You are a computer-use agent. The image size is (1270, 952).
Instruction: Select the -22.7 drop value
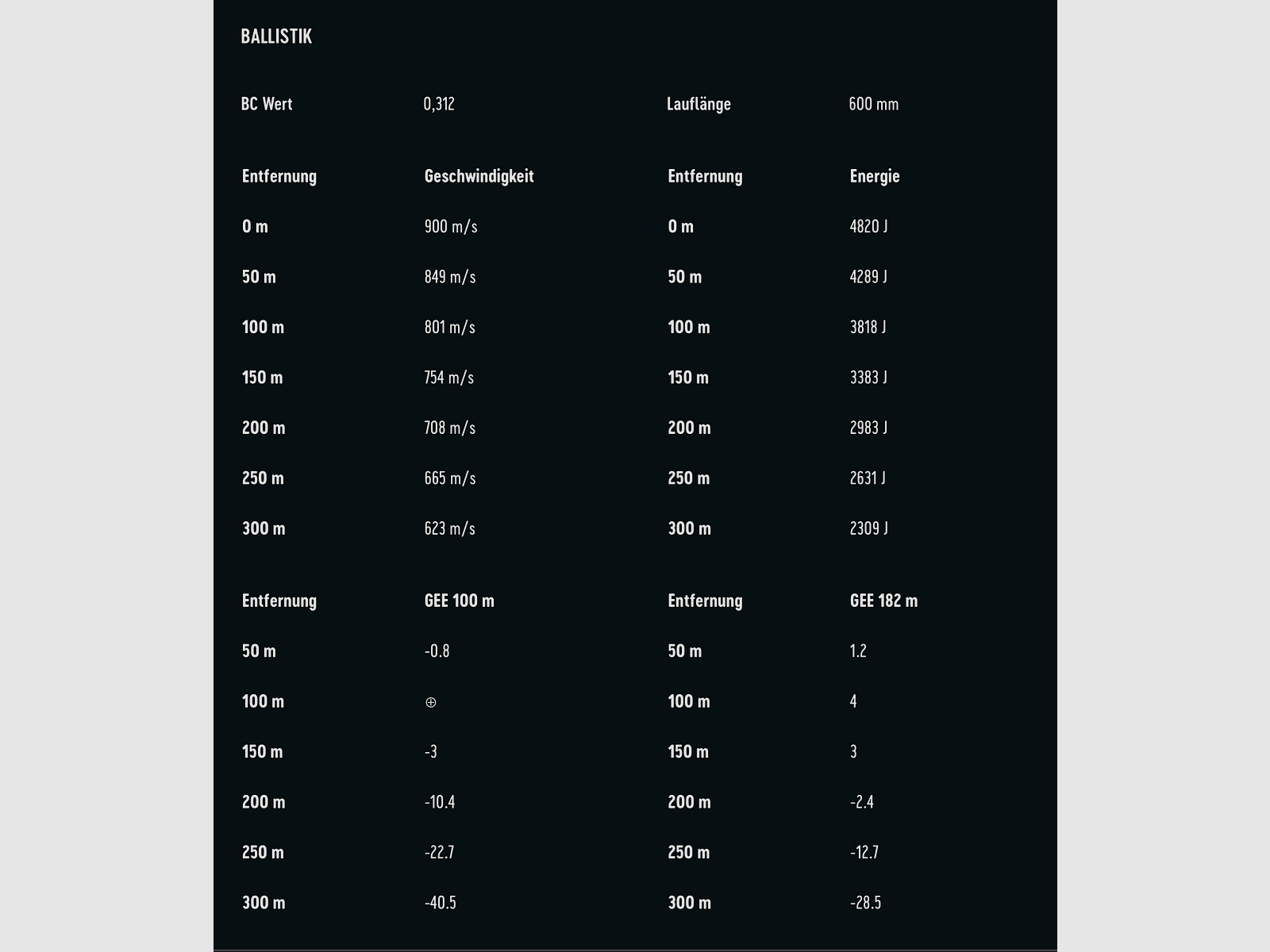(x=439, y=852)
